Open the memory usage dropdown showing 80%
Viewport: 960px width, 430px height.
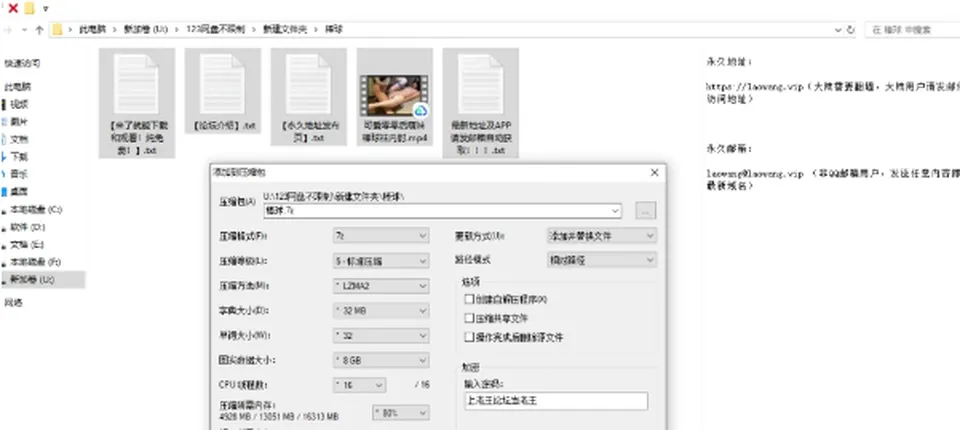[x=400, y=413]
